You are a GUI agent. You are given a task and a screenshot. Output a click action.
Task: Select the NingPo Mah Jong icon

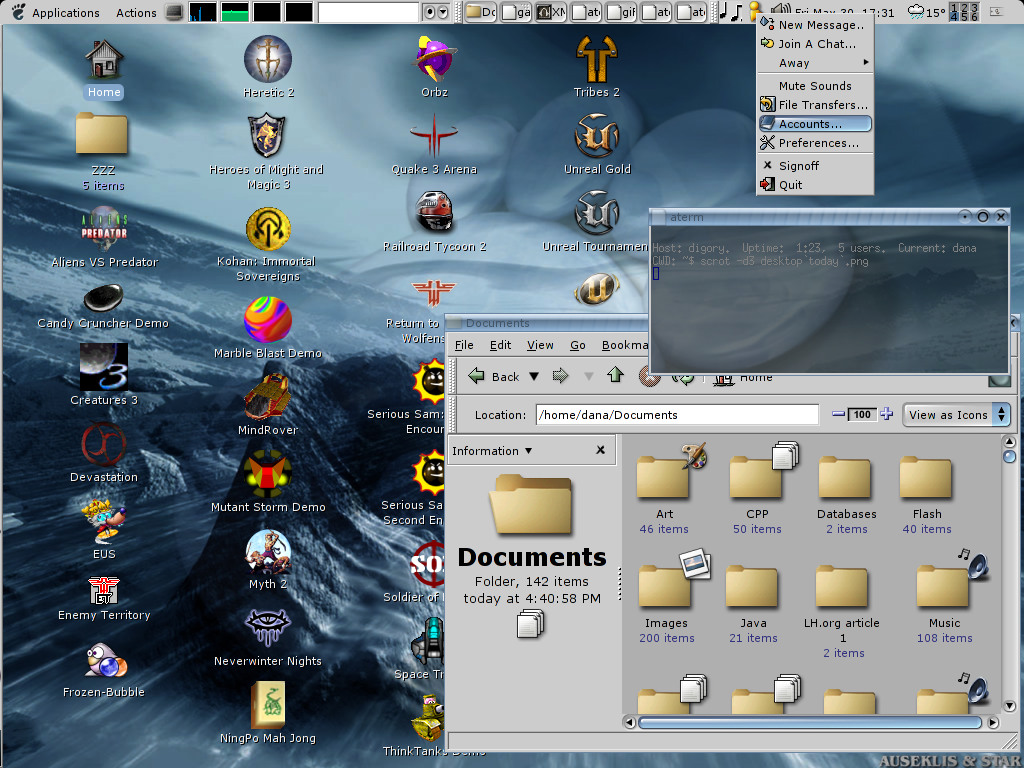[x=268, y=705]
